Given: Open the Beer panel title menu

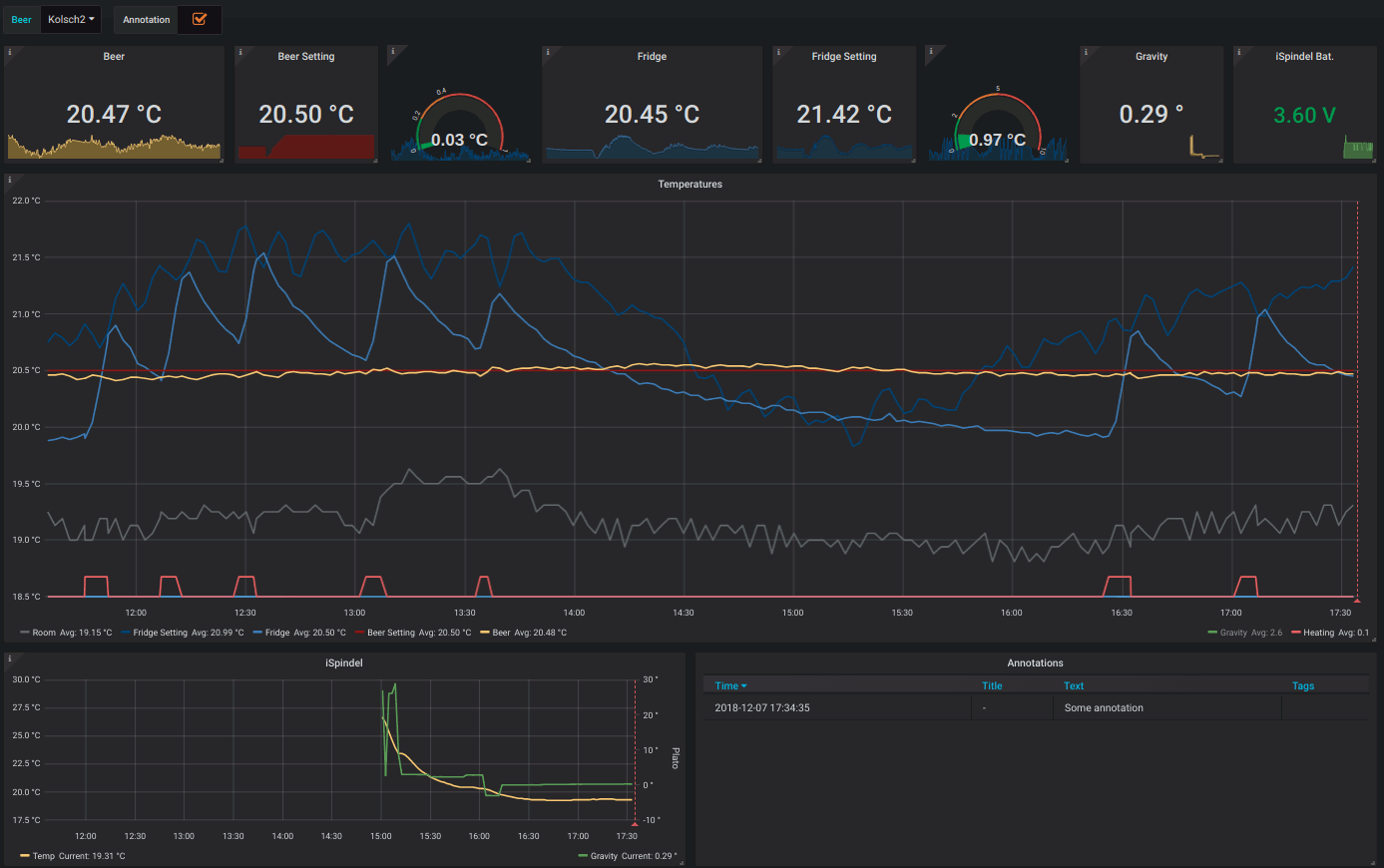Looking at the screenshot, I should [x=114, y=57].
